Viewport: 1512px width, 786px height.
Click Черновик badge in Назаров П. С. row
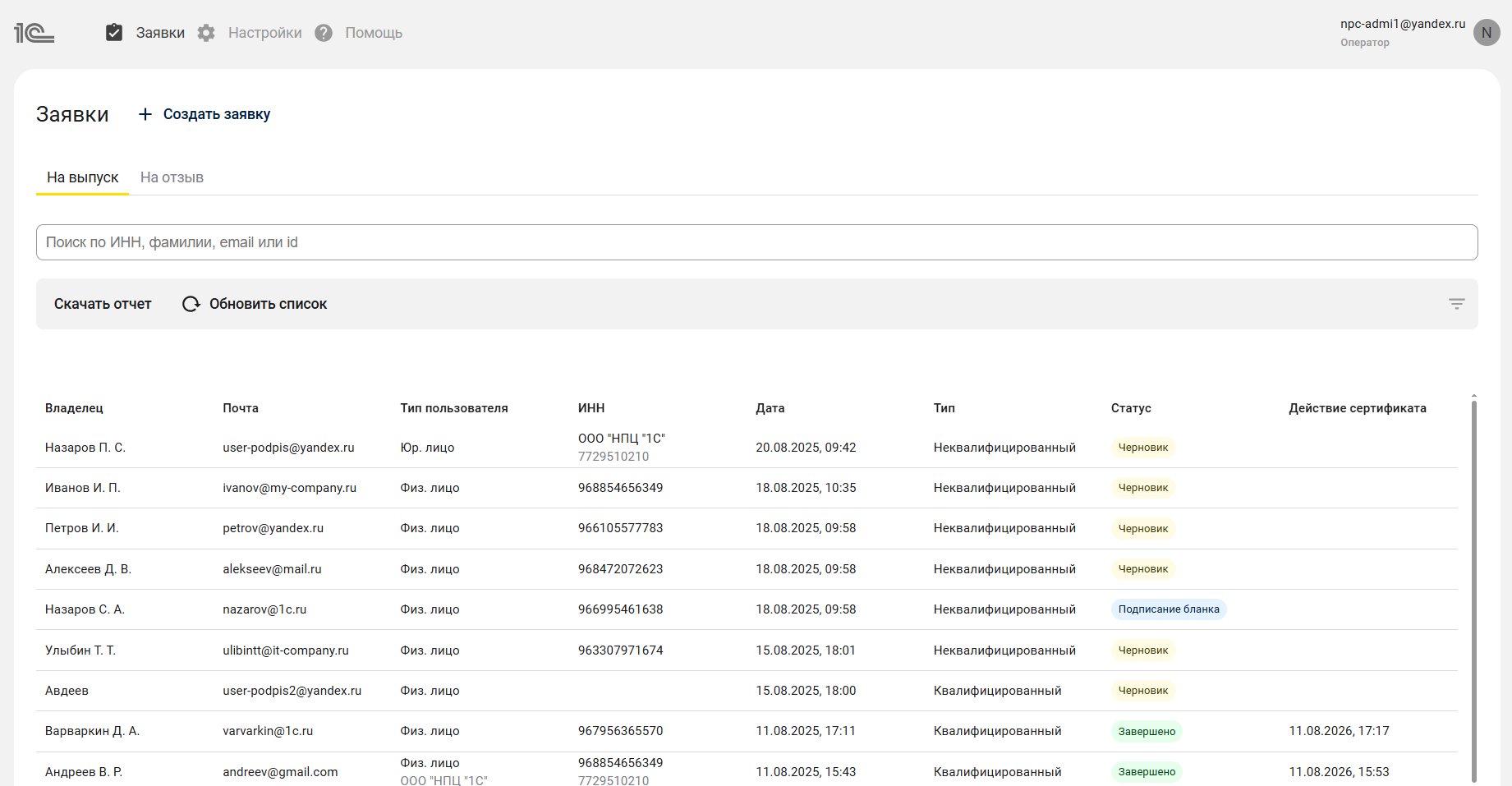tap(1143, 448)
